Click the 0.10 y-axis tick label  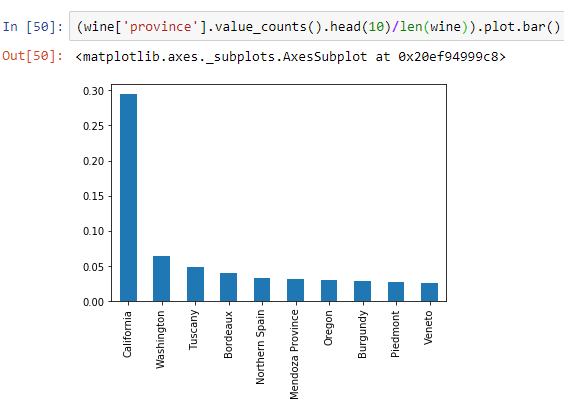click(x=94, y=231)
